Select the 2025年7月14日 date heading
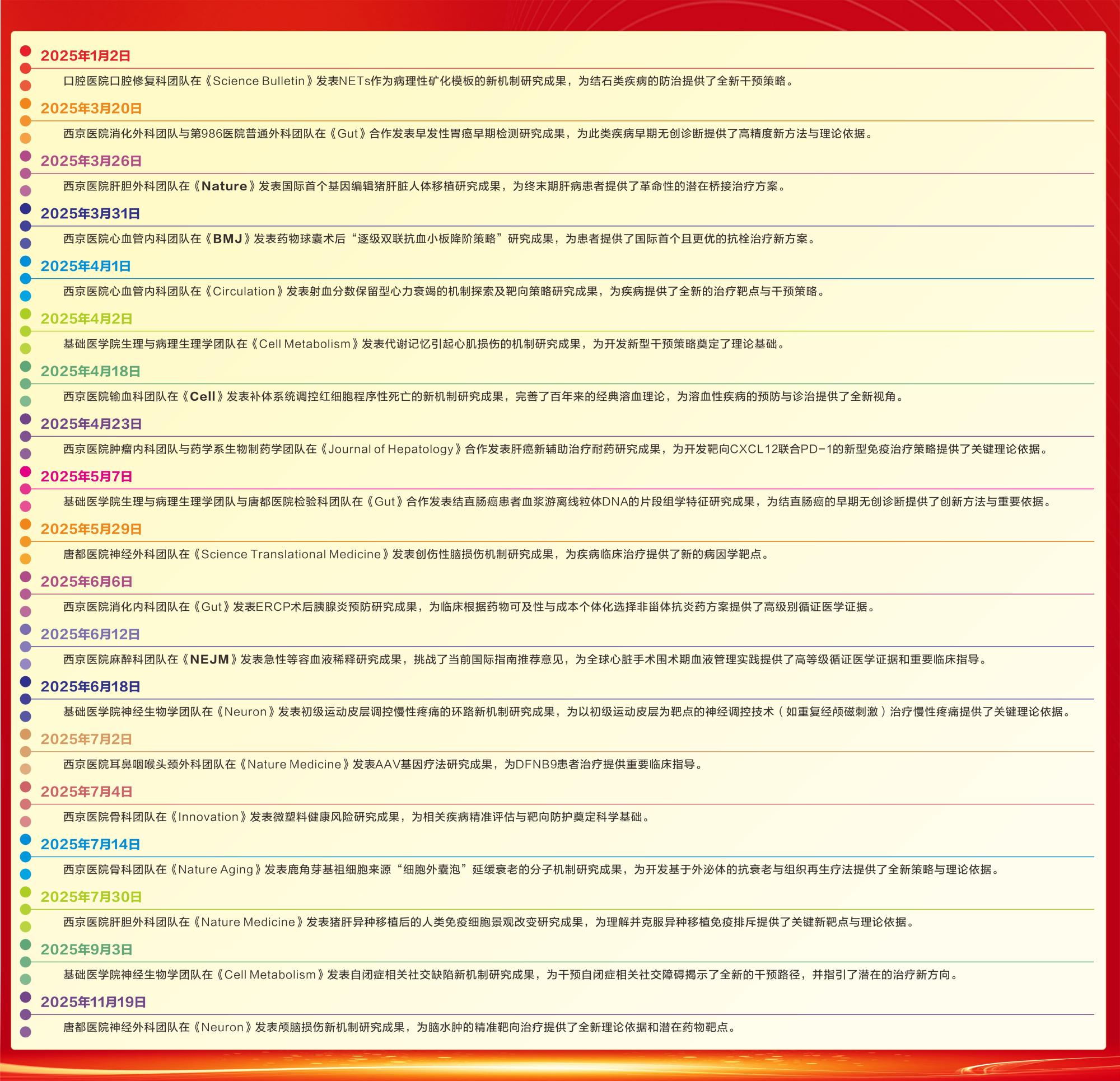The height and width of the screenshot is (1081, 1120). click(x=90, y=844)
